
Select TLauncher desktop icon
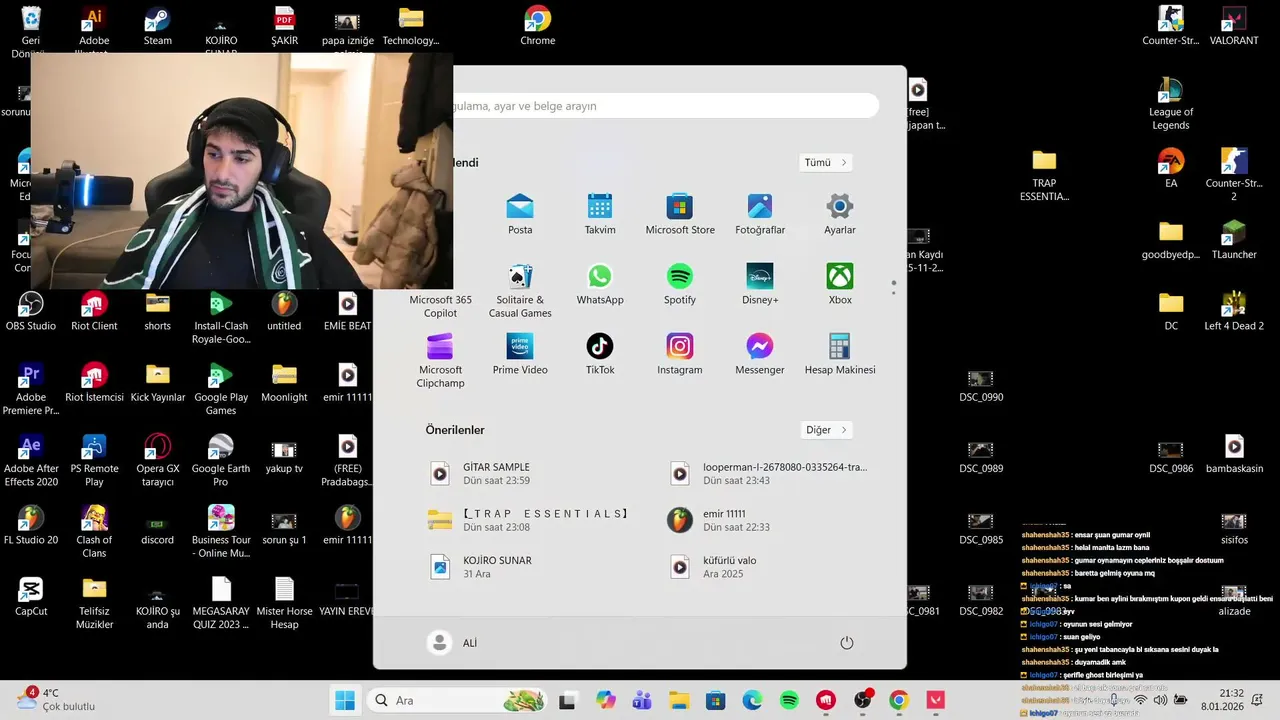[1234, 240]
